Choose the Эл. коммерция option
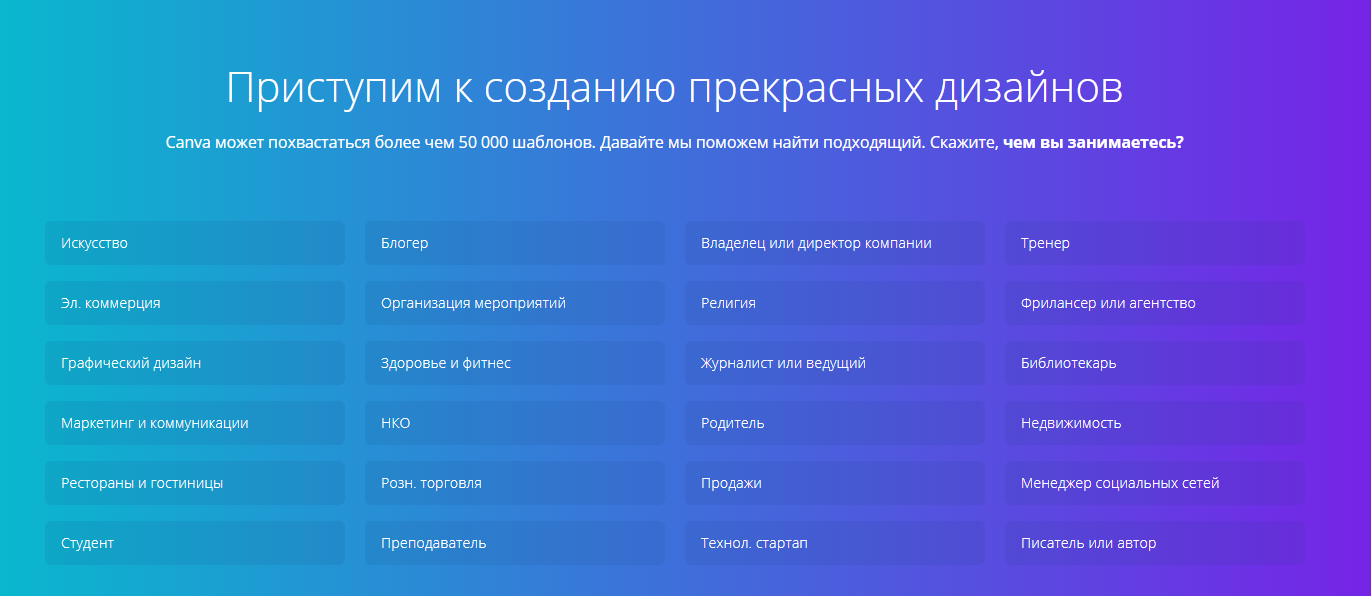 click(195, 303)
